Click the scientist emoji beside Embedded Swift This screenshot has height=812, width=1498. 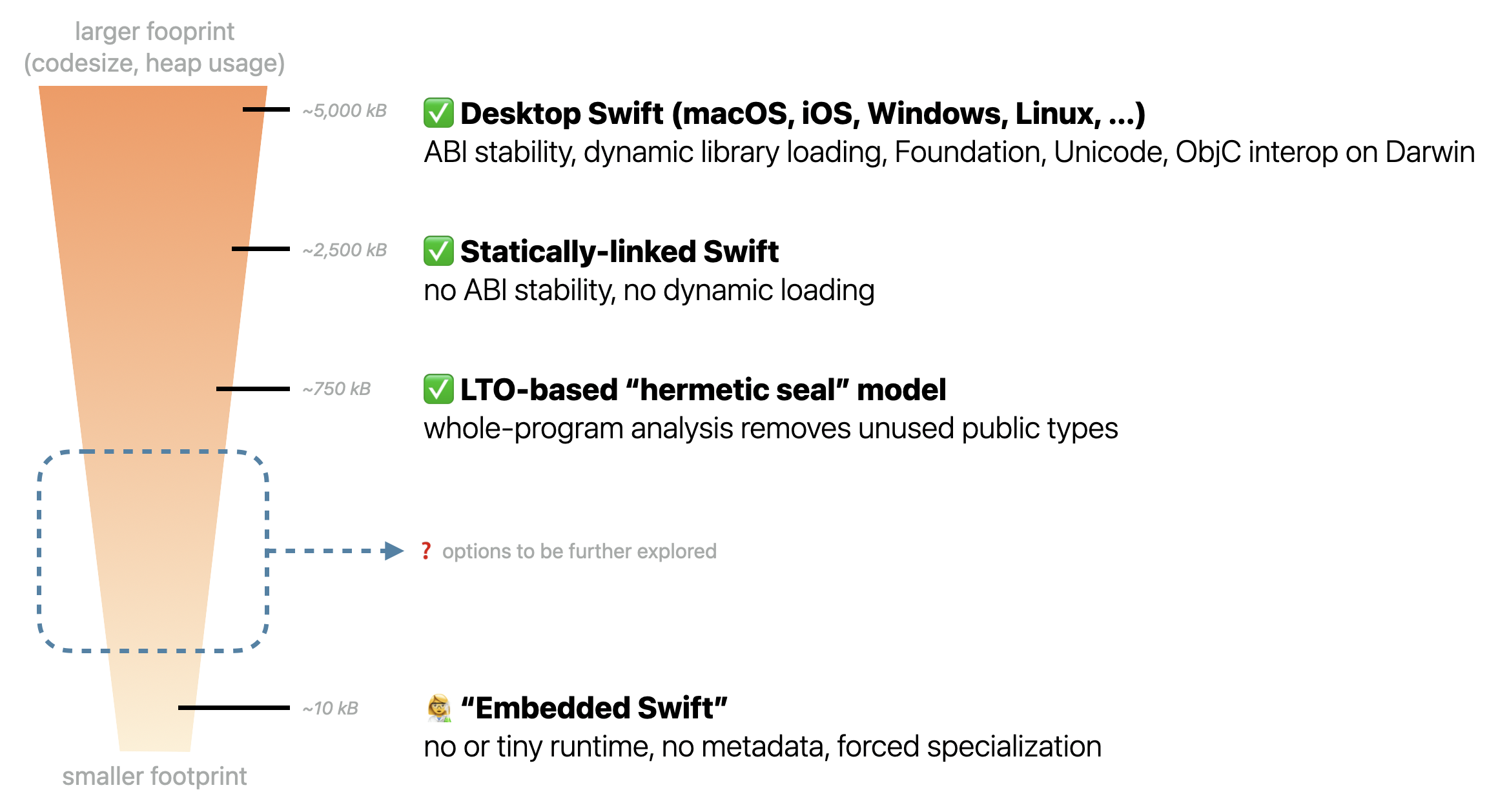439,708
